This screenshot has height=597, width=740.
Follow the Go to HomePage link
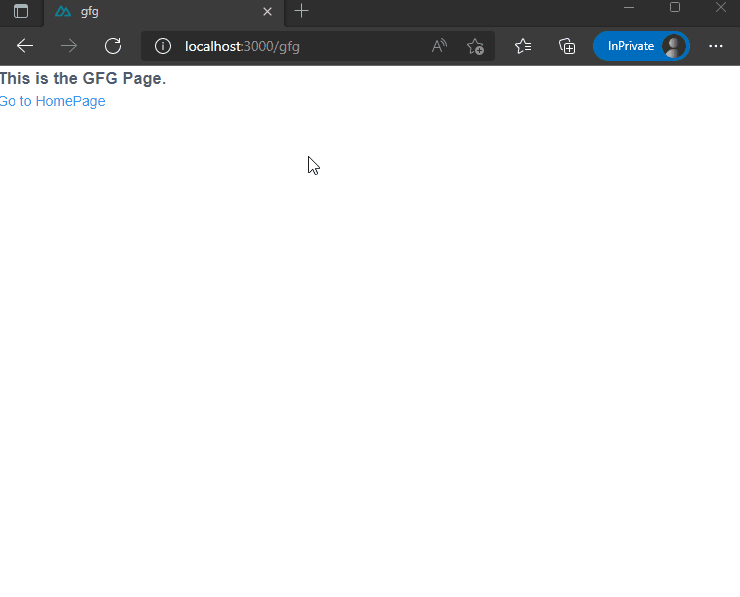(x=52, y=101)
